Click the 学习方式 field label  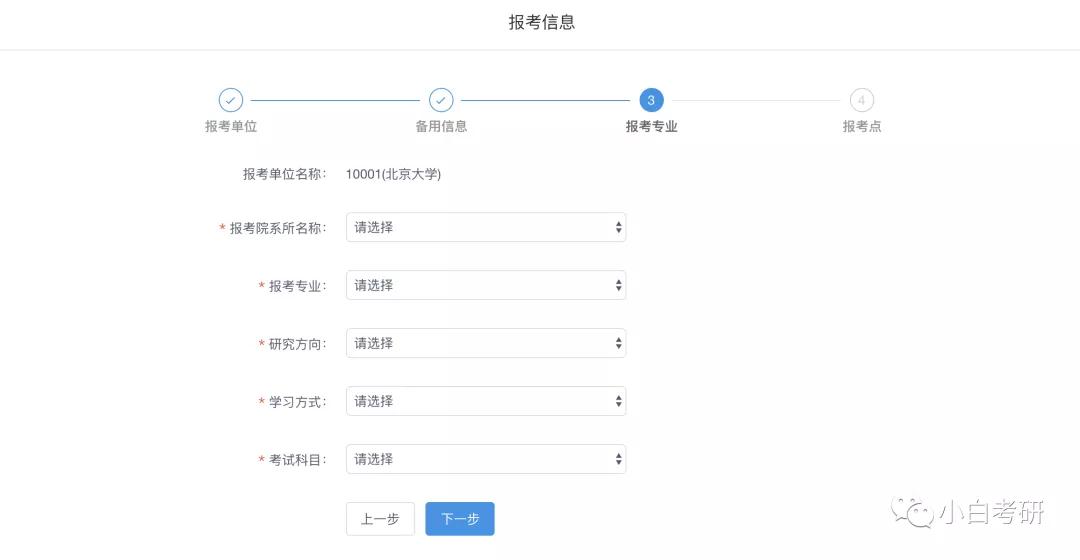297,402
